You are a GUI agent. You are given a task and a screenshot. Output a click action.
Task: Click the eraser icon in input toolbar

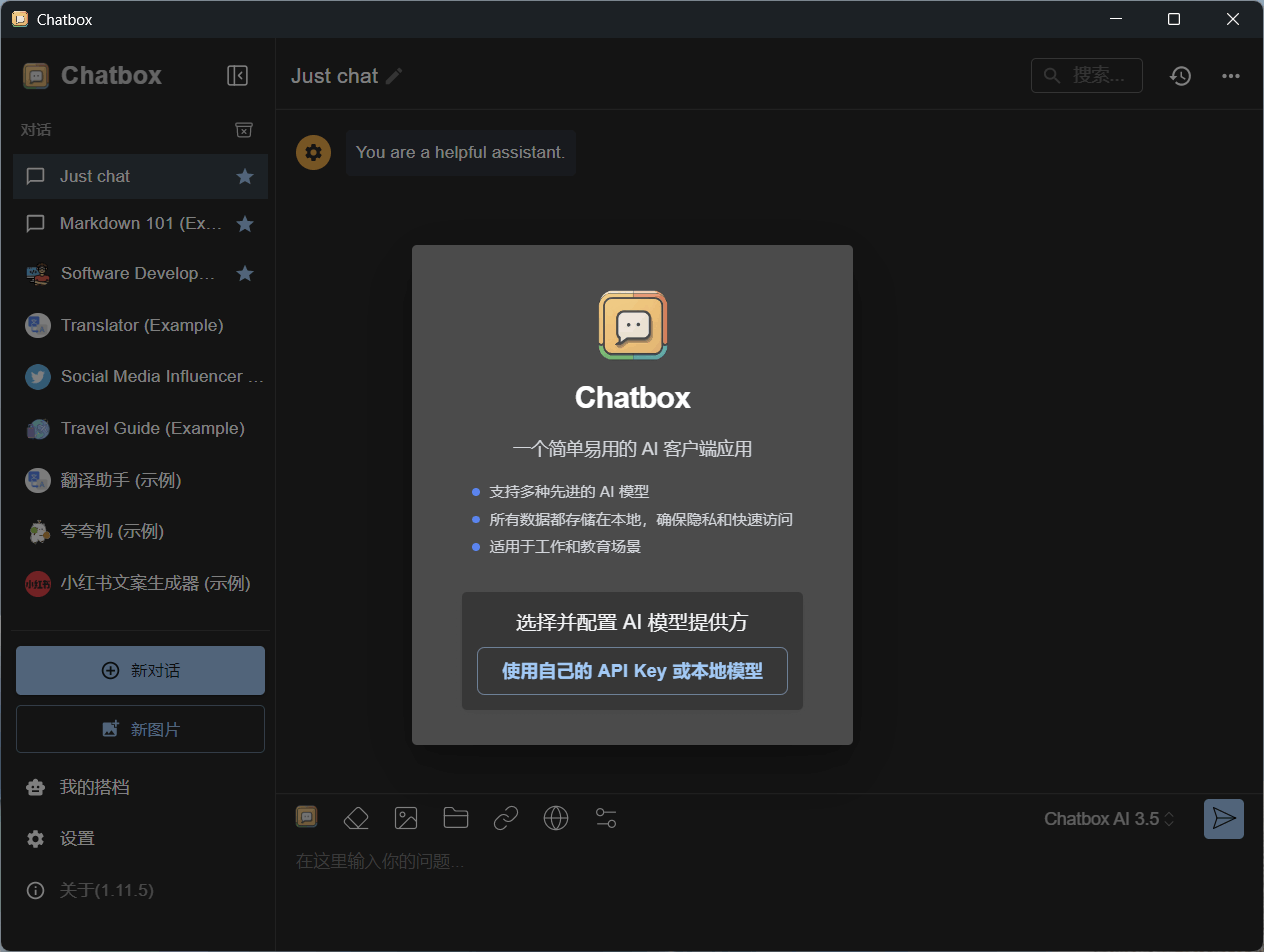[356, 818]
